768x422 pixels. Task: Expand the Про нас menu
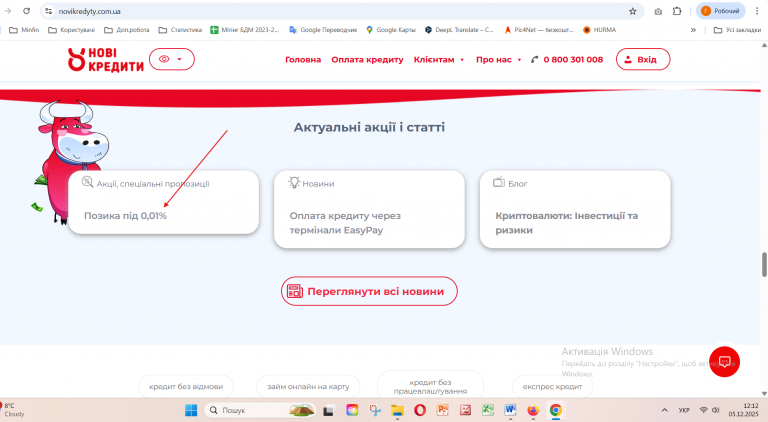(498, 60)
